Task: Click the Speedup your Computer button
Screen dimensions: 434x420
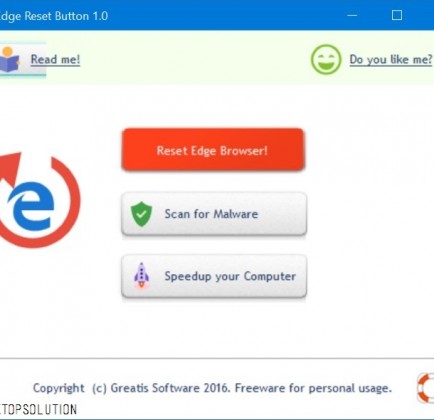Action: 214,276
